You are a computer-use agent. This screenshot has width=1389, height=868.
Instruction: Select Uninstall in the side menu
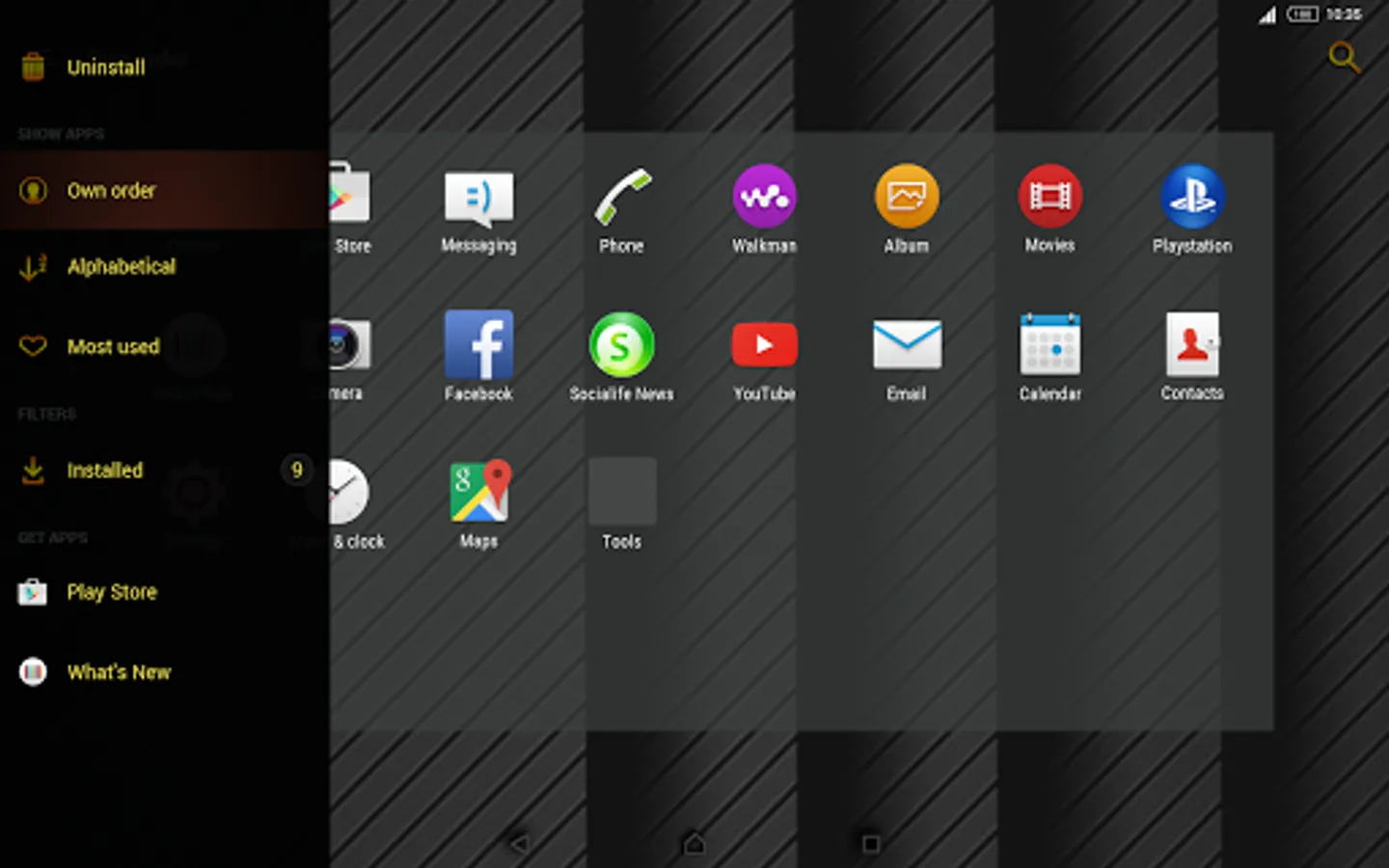pyautogui.click(x=165, y=67)
